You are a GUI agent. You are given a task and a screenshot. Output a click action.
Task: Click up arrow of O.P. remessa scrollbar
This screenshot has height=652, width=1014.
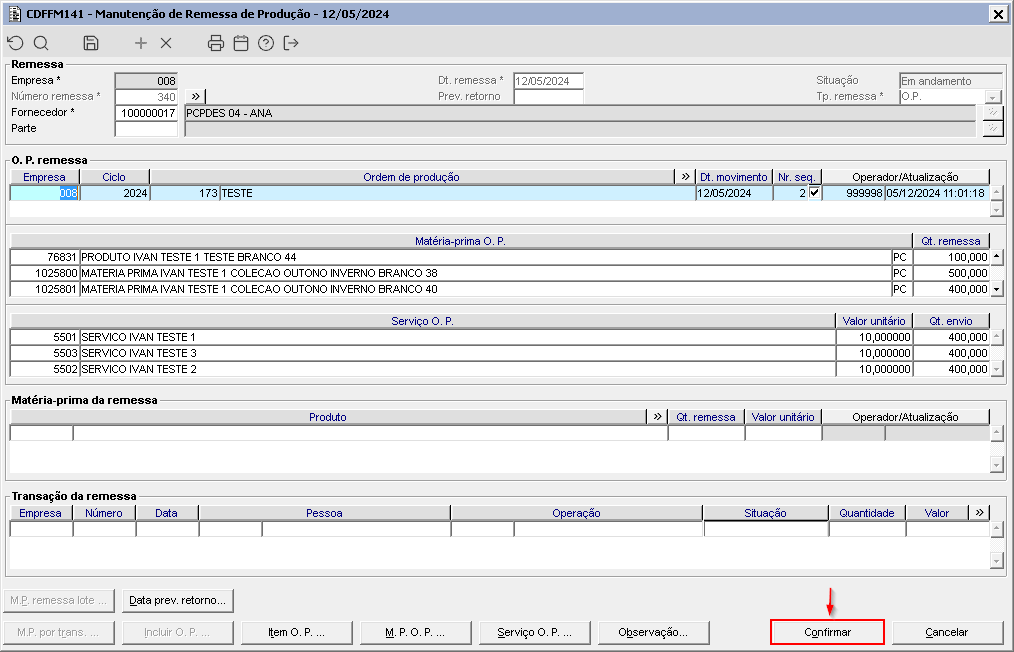coord(997,193)
